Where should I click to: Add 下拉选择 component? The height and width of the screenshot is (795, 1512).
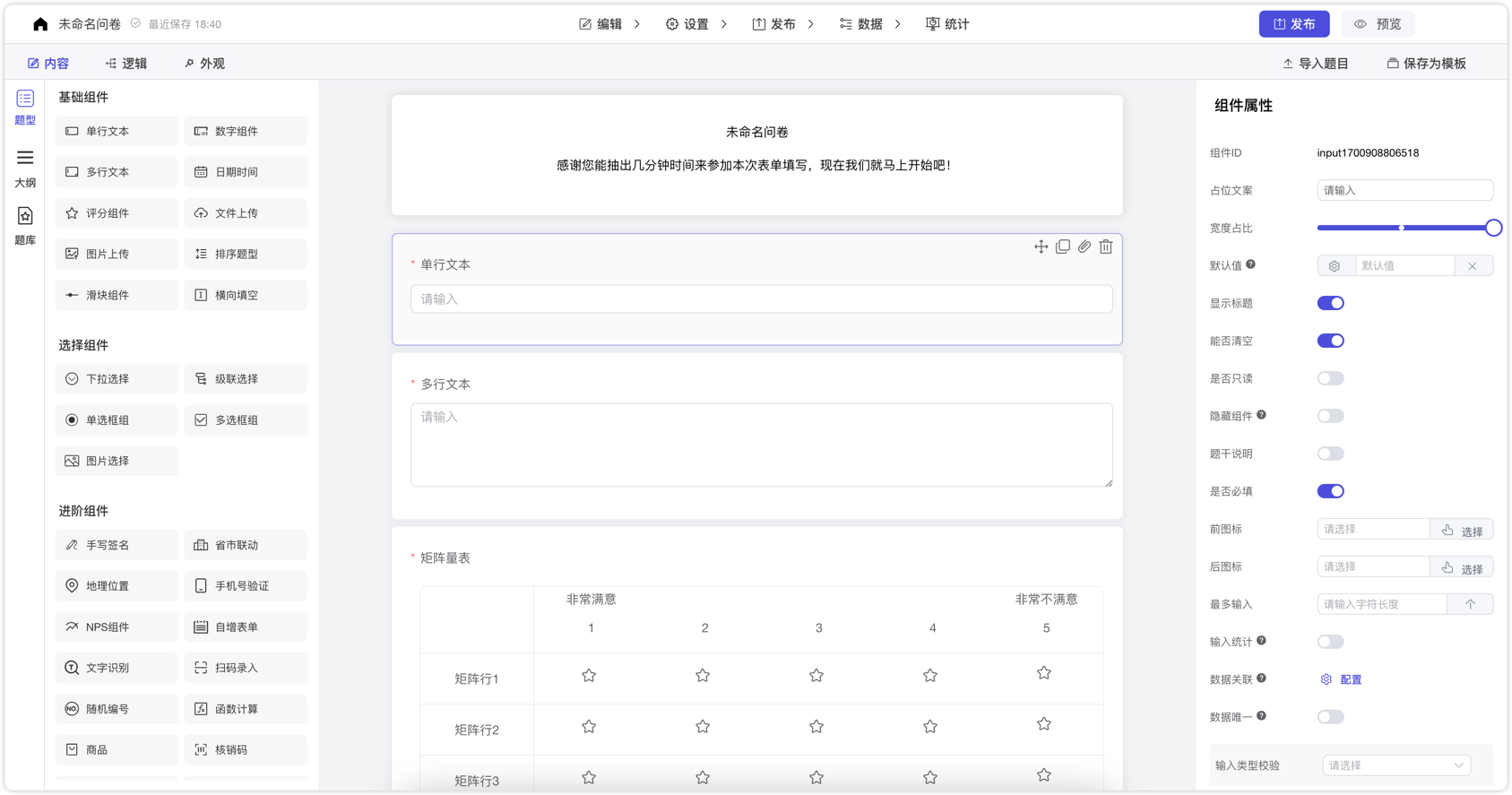117,379
